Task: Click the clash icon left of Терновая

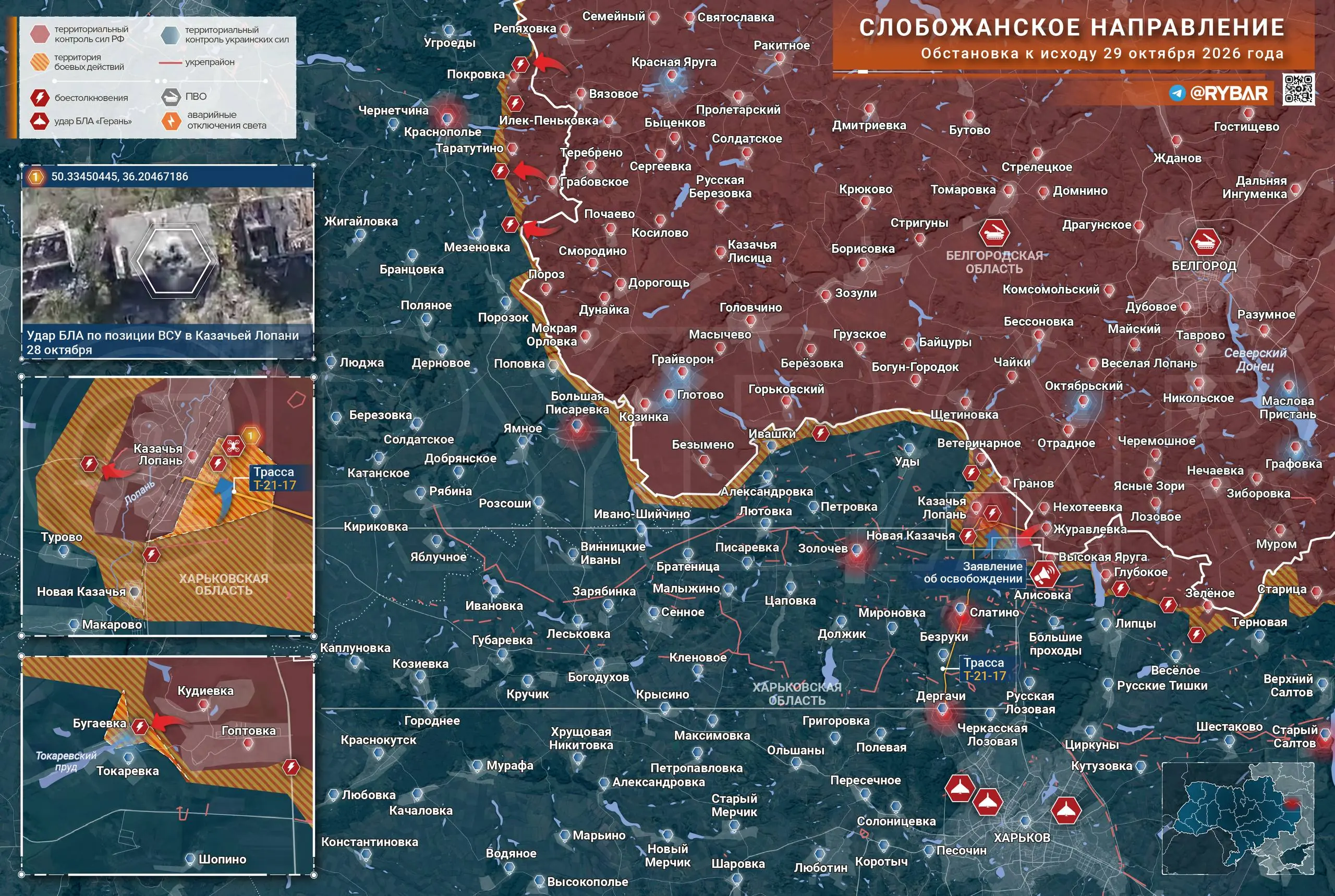Action: (x=1196, y=634)
